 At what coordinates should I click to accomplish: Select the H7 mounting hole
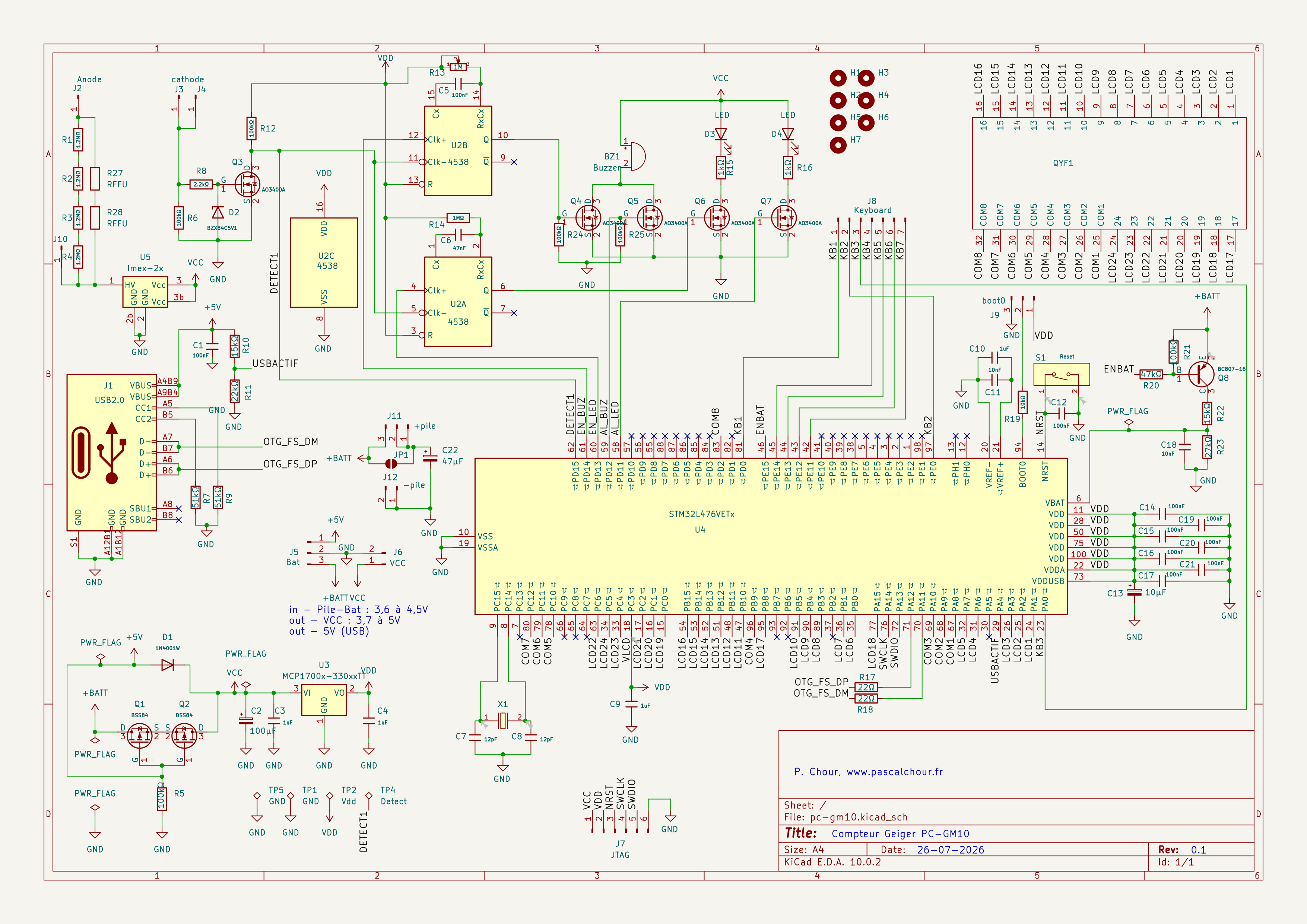coord(838,145)
